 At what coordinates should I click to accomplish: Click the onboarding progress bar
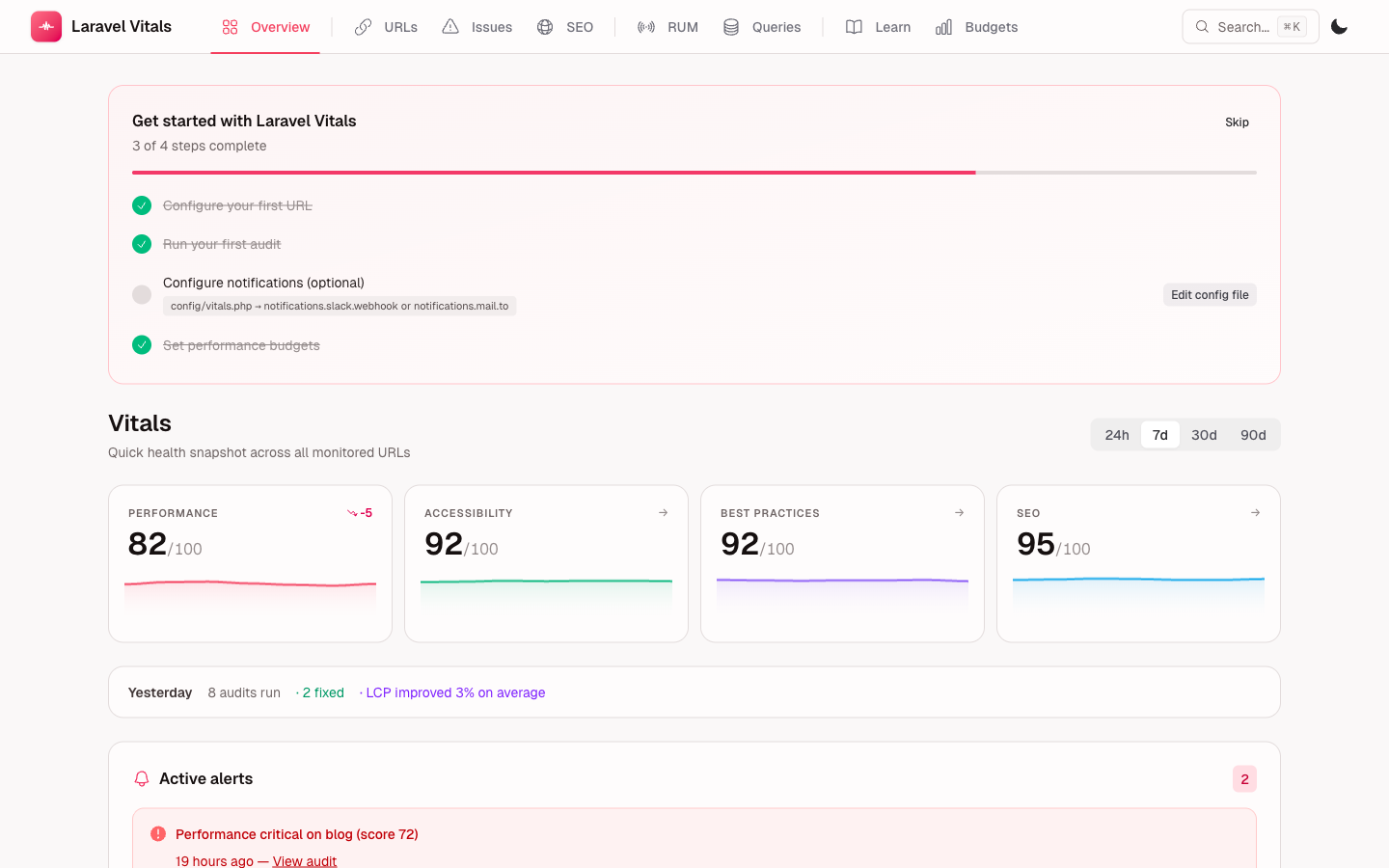(694, 173)
